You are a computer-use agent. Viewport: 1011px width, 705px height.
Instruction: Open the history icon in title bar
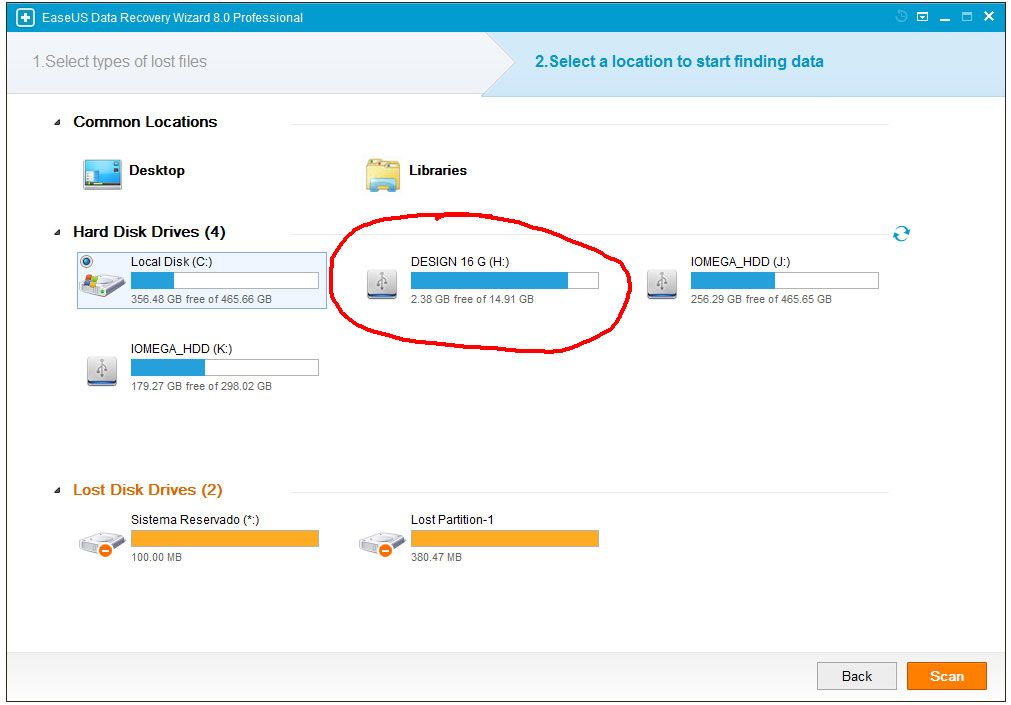coord(901,17)
